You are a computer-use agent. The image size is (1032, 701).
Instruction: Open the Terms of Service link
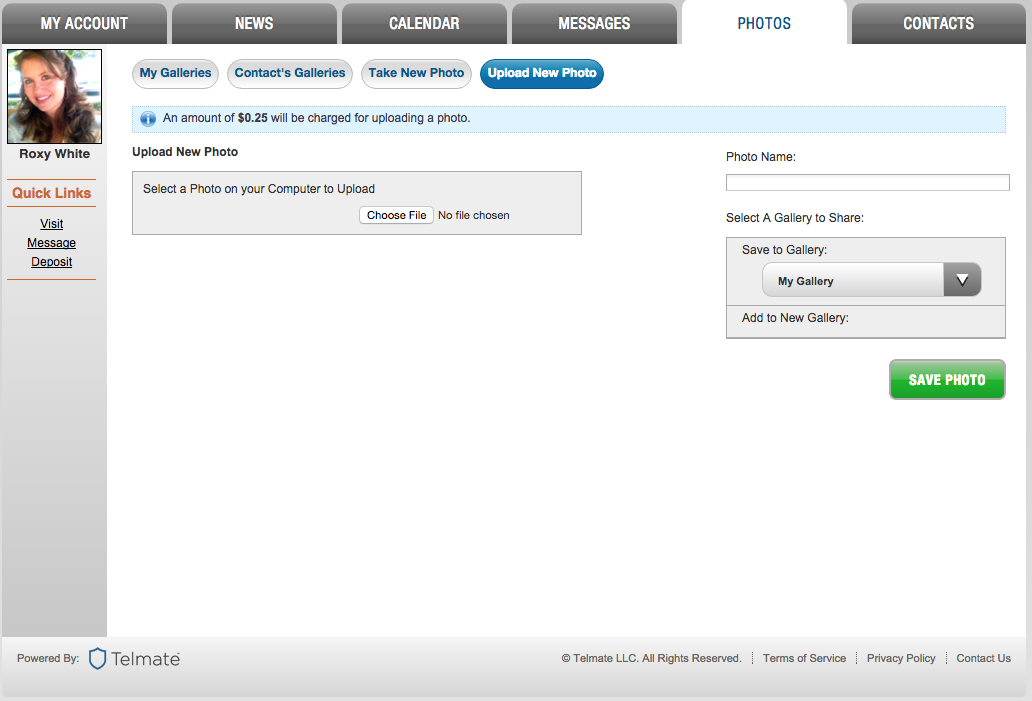(804, 658)
